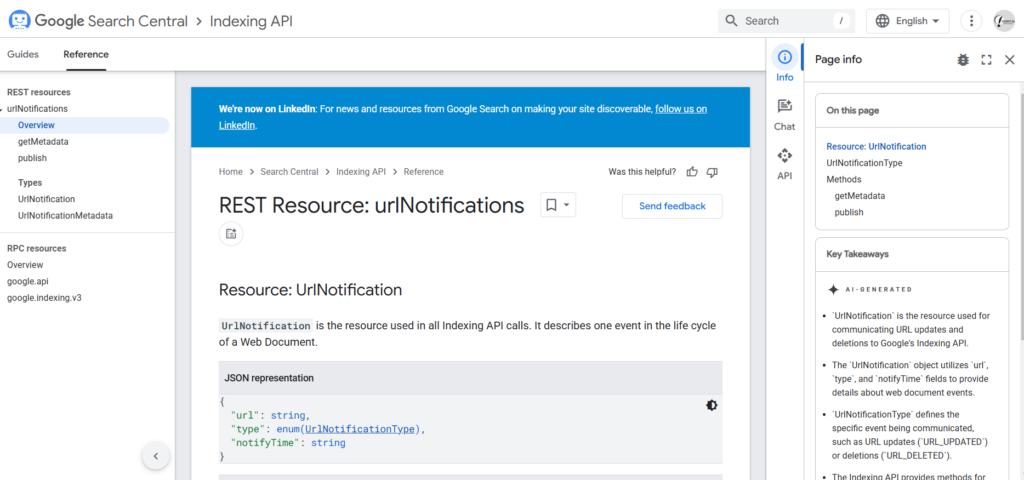Switch to the Guides tab

click(x=23, y=54)
